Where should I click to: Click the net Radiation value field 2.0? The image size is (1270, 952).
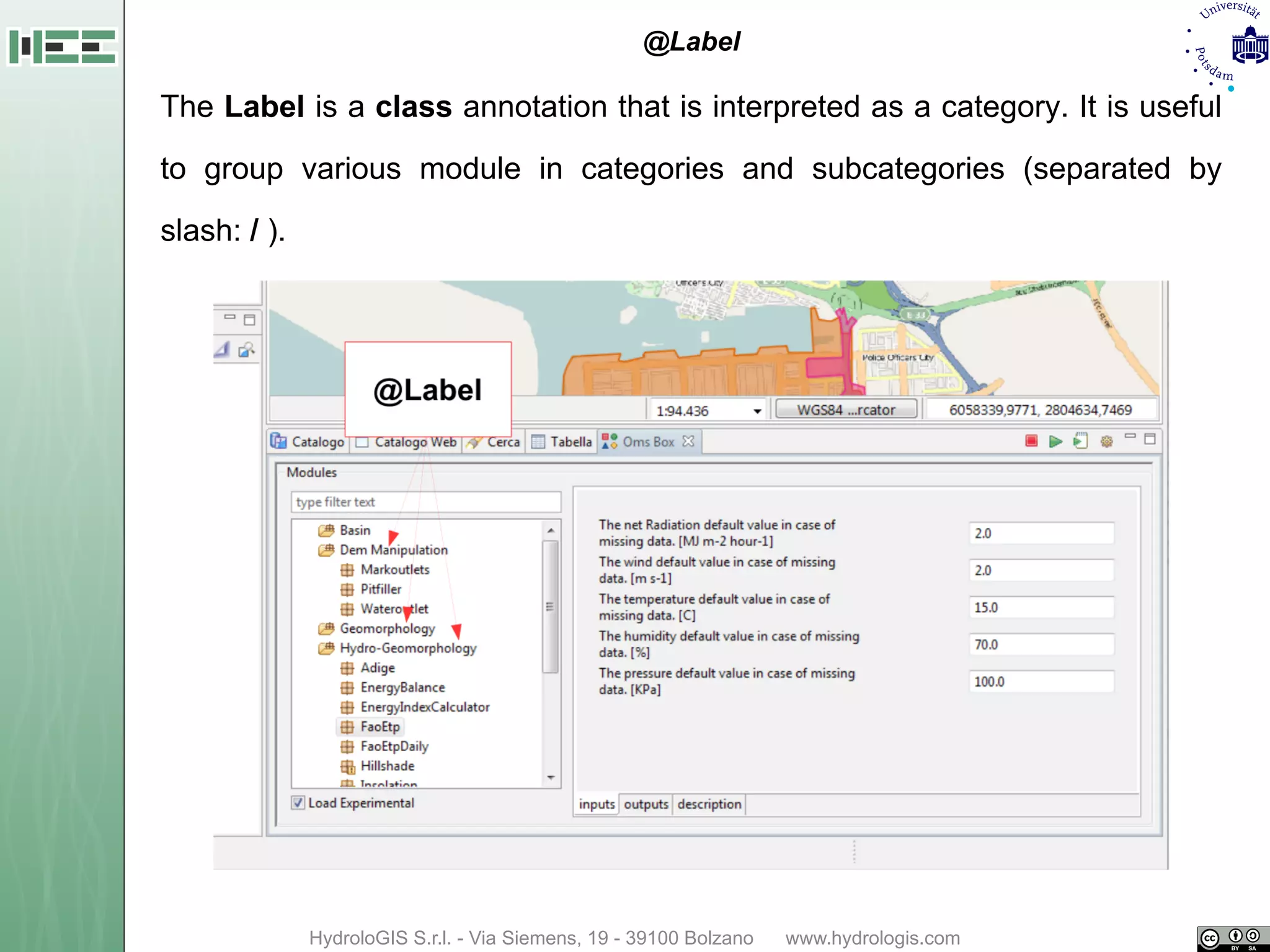[x=1041, y=534]
